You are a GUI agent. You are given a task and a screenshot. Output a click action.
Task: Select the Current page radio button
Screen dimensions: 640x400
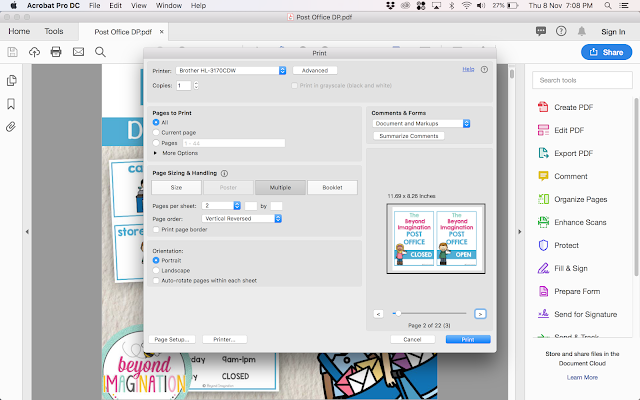(x=156, y=132)
